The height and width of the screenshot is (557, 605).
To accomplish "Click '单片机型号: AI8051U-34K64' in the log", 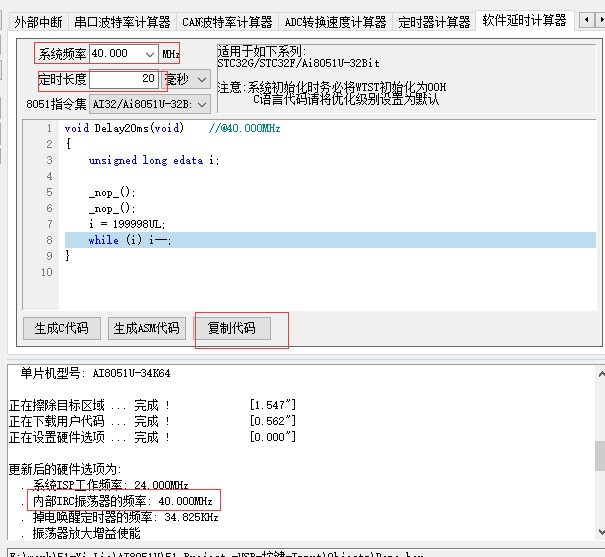I will click(x=95, y=373).
